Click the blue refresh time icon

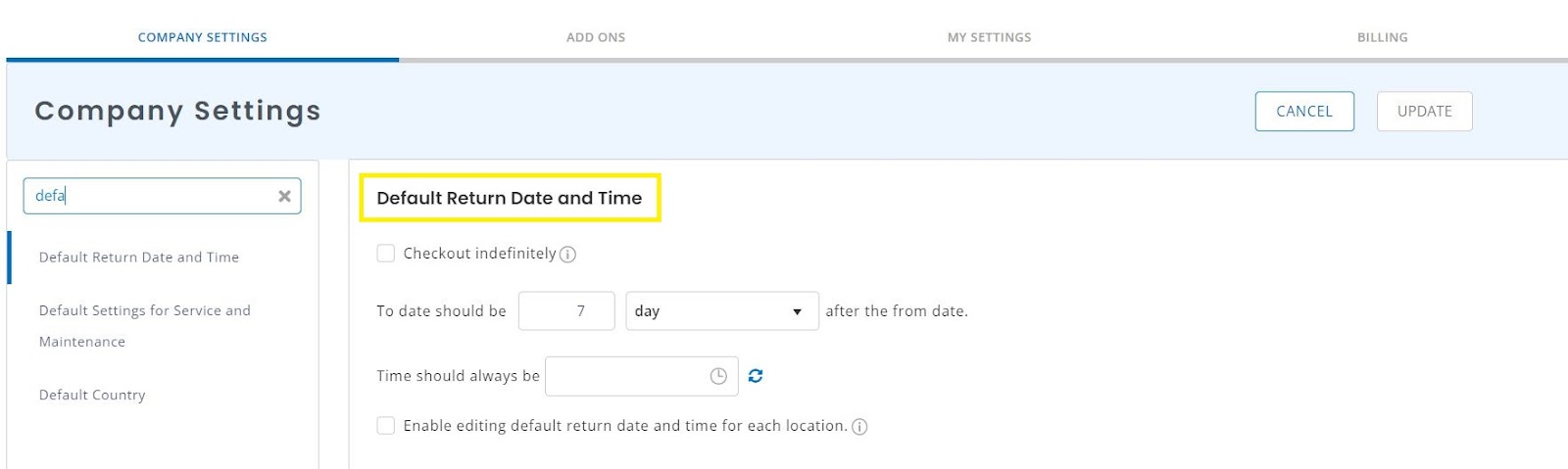point(756,376)
